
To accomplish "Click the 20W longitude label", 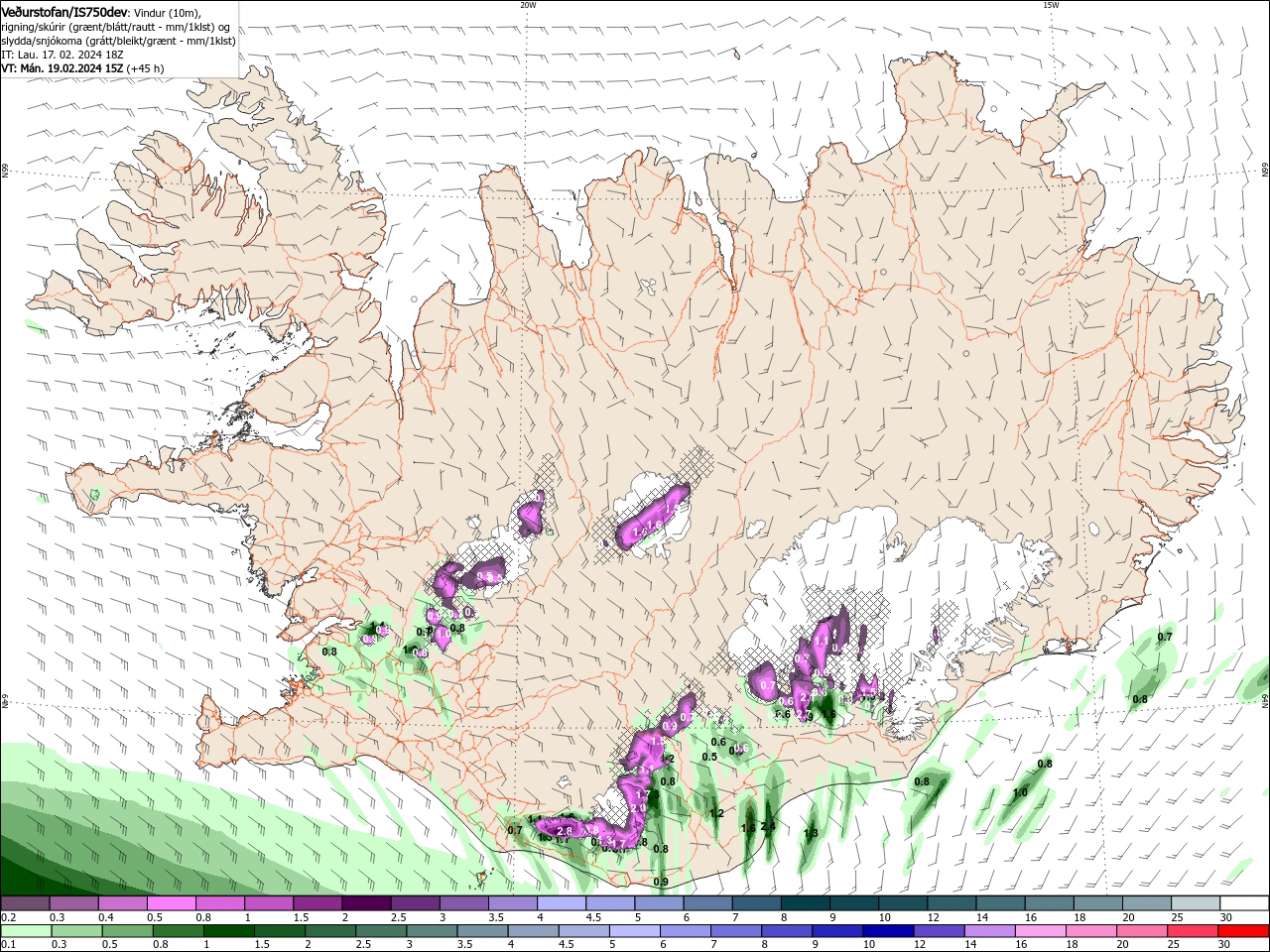I will [528, 5].
